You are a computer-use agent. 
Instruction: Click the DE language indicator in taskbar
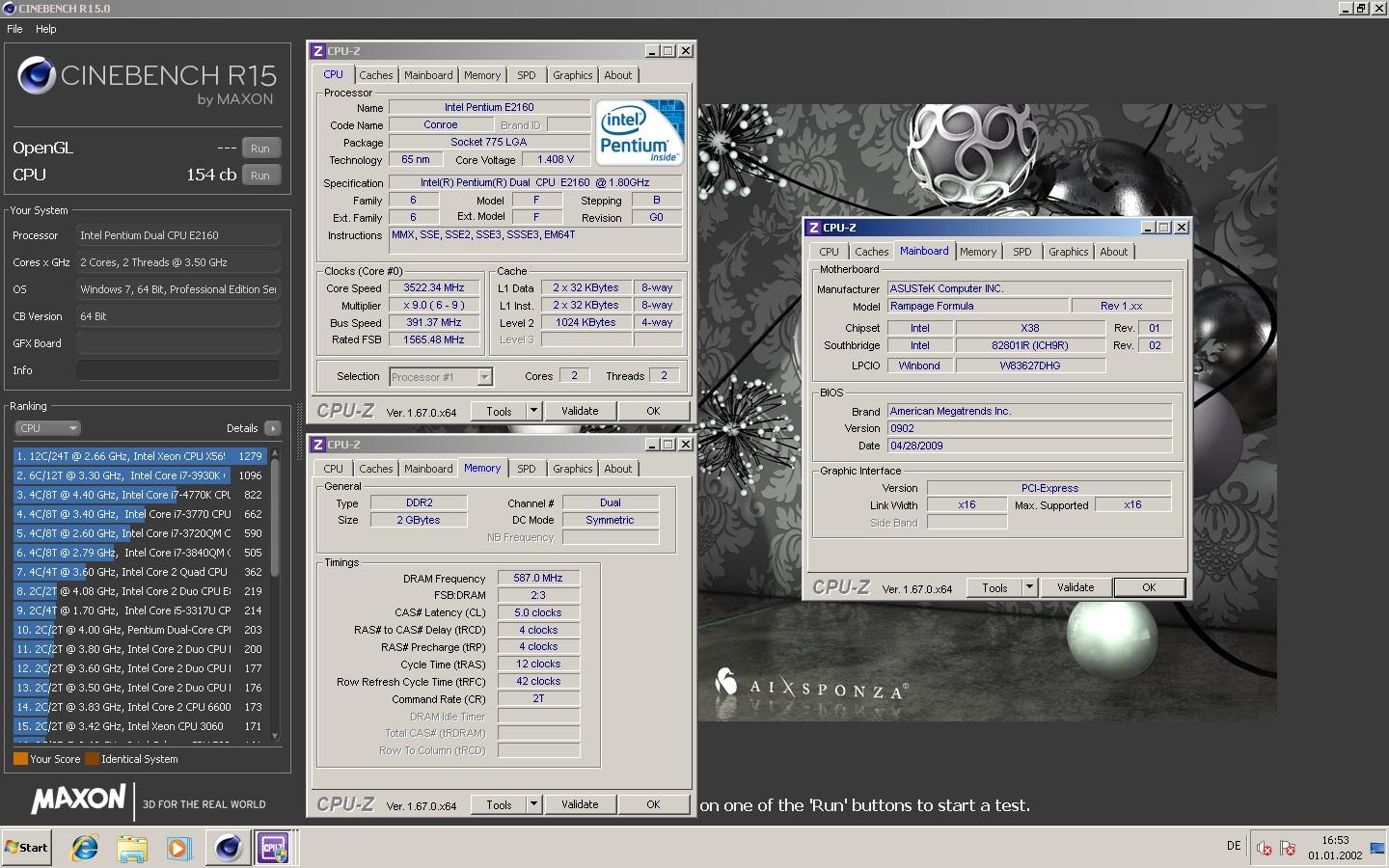[x=1234, y=846]
